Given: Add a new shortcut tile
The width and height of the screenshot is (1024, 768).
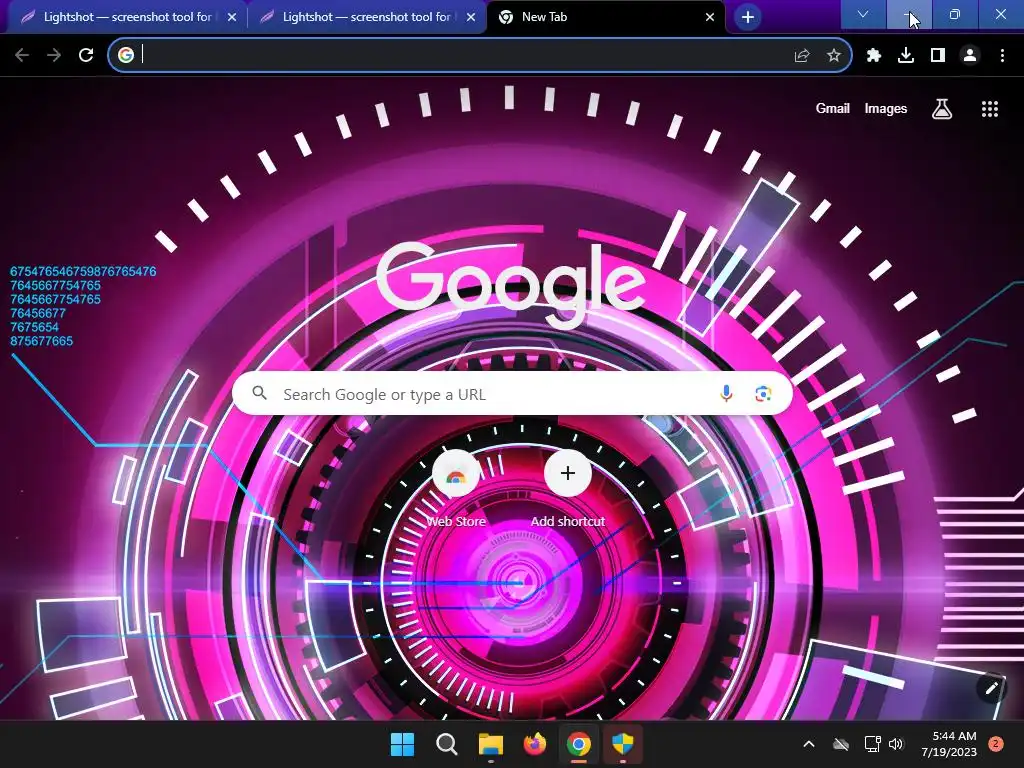Looking at the screenshot, I should (568, 488).
